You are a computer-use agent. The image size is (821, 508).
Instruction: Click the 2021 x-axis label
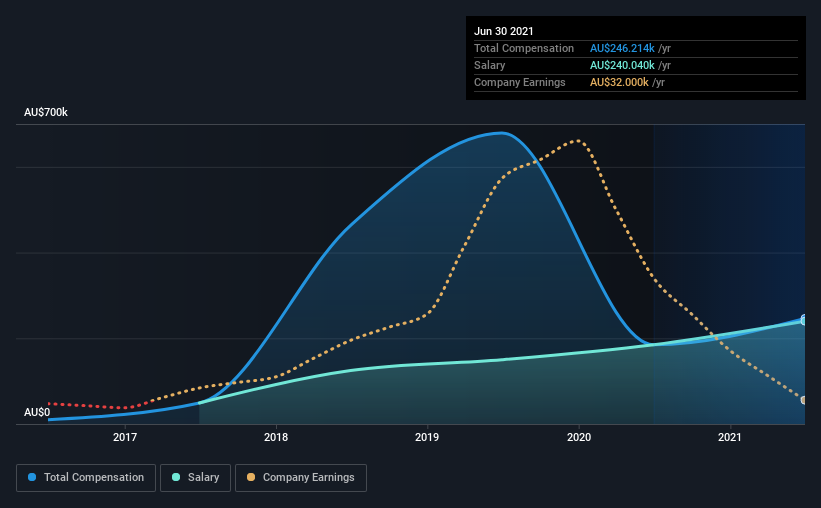point(730,437)
